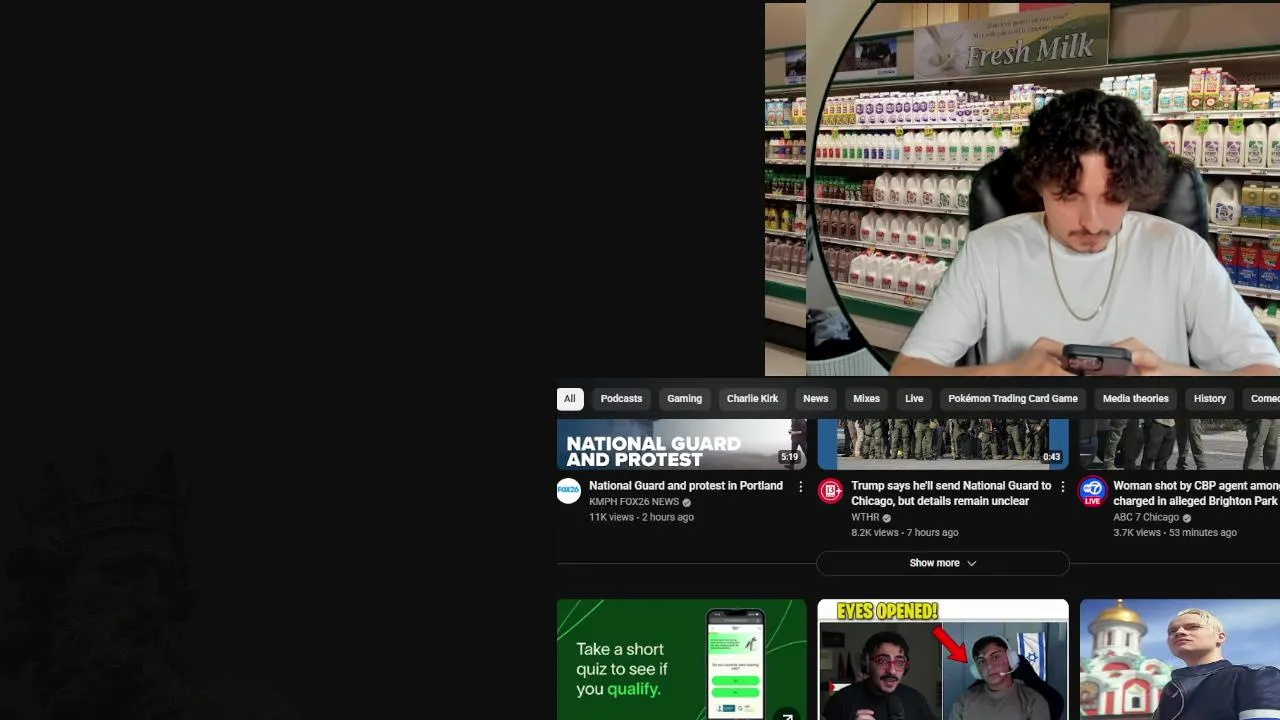Open Woman shot by CBP agent thumbnail
The width and height of the screenshot is (1280, 720).
tap(1180, 444)
